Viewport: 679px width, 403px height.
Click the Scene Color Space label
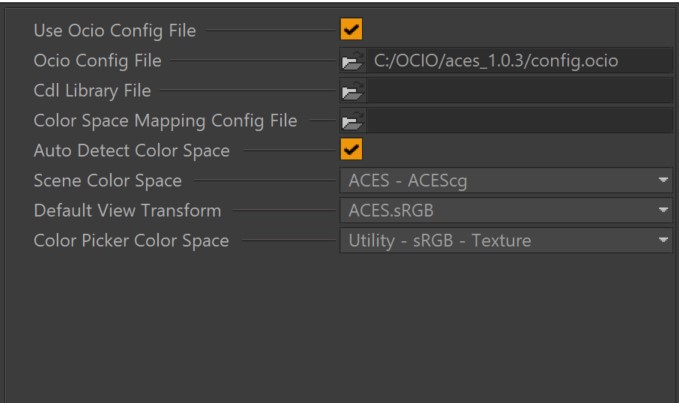point(108,181)
